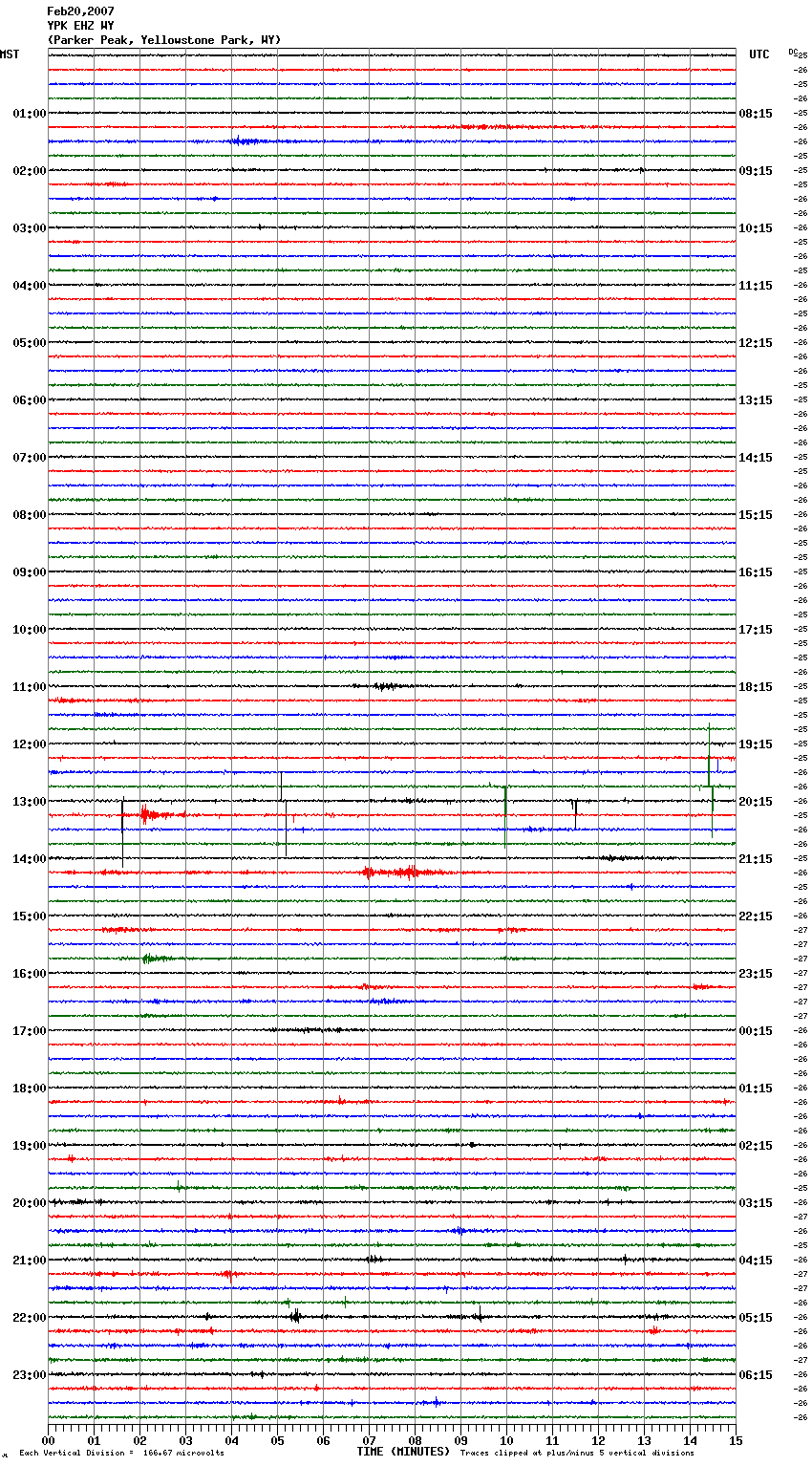This screenshot has height=1466, width=812.
Task: Select the 07:00 MST time label
Action: 30,458
